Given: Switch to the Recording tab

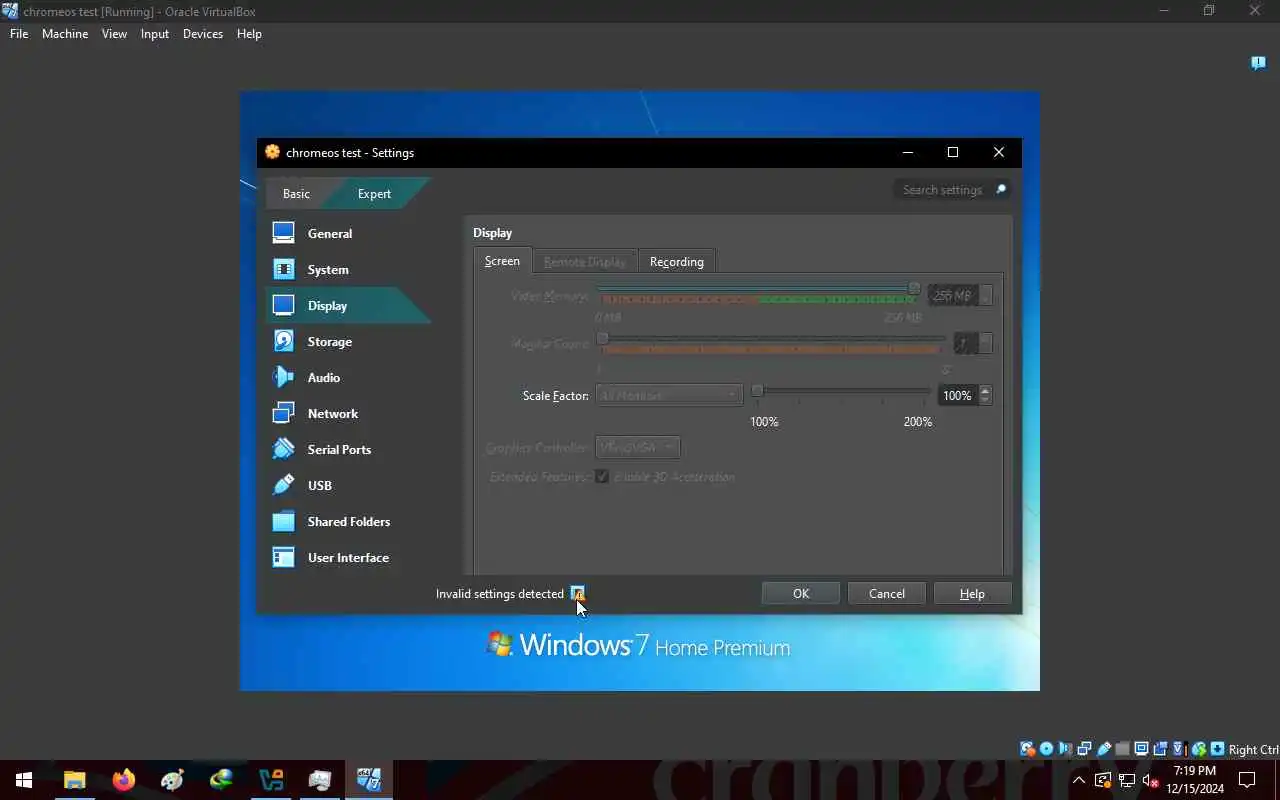Looking at the screenshot, I should click(677, 262).
